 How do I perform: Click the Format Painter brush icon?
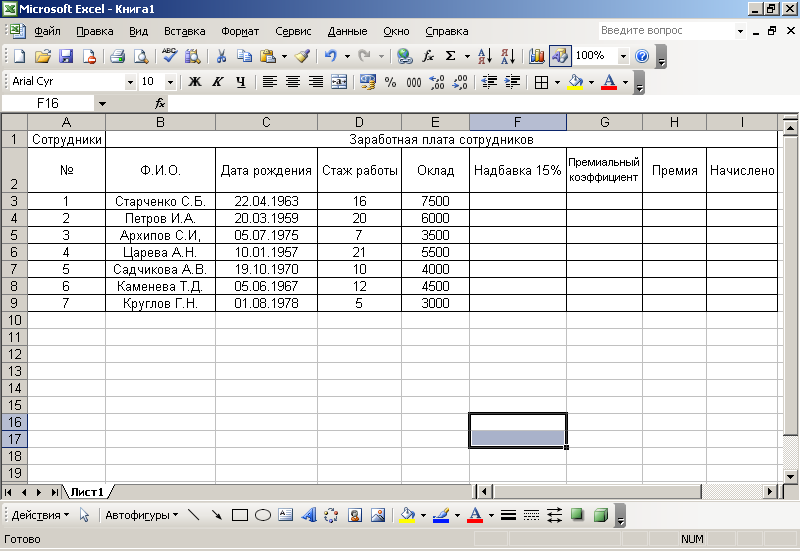(302, 57)
